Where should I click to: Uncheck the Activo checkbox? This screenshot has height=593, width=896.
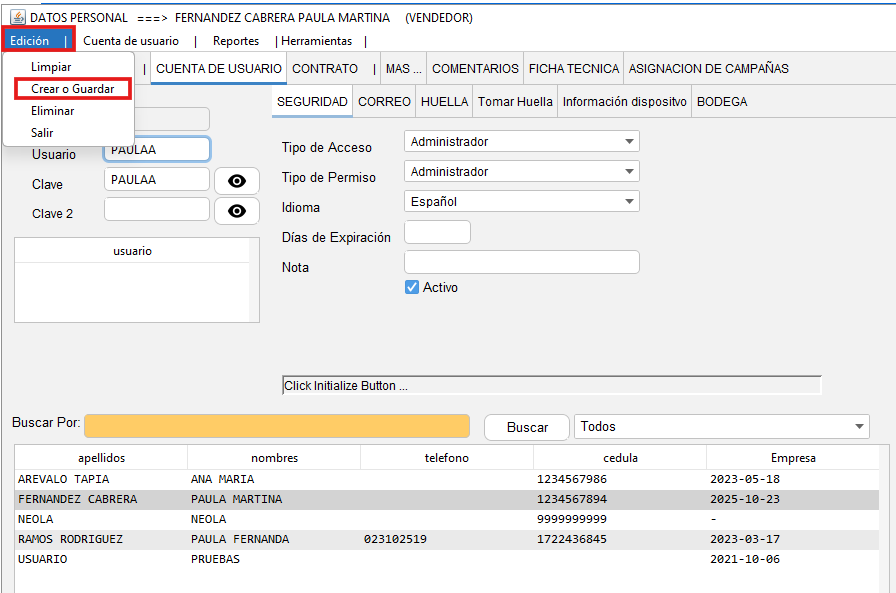click(411, 287)
